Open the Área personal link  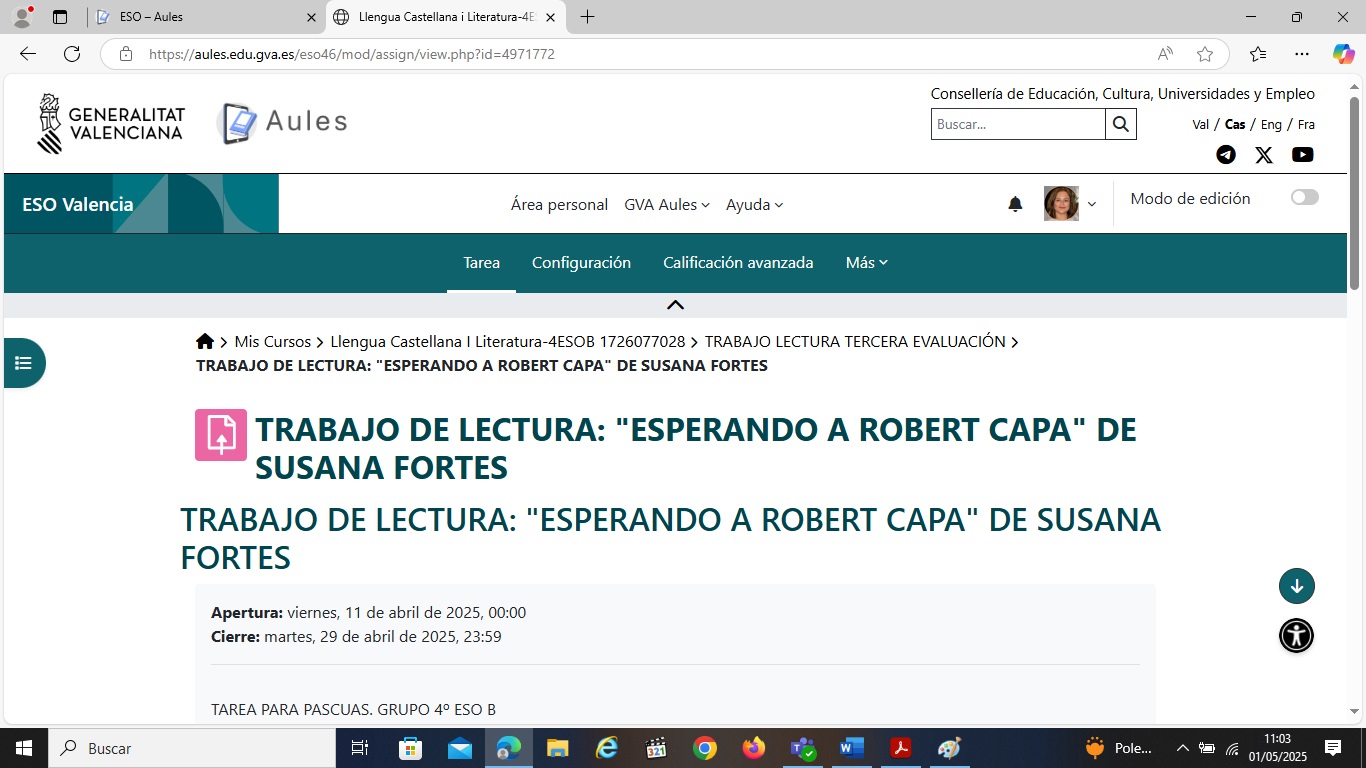coord(559,205)
